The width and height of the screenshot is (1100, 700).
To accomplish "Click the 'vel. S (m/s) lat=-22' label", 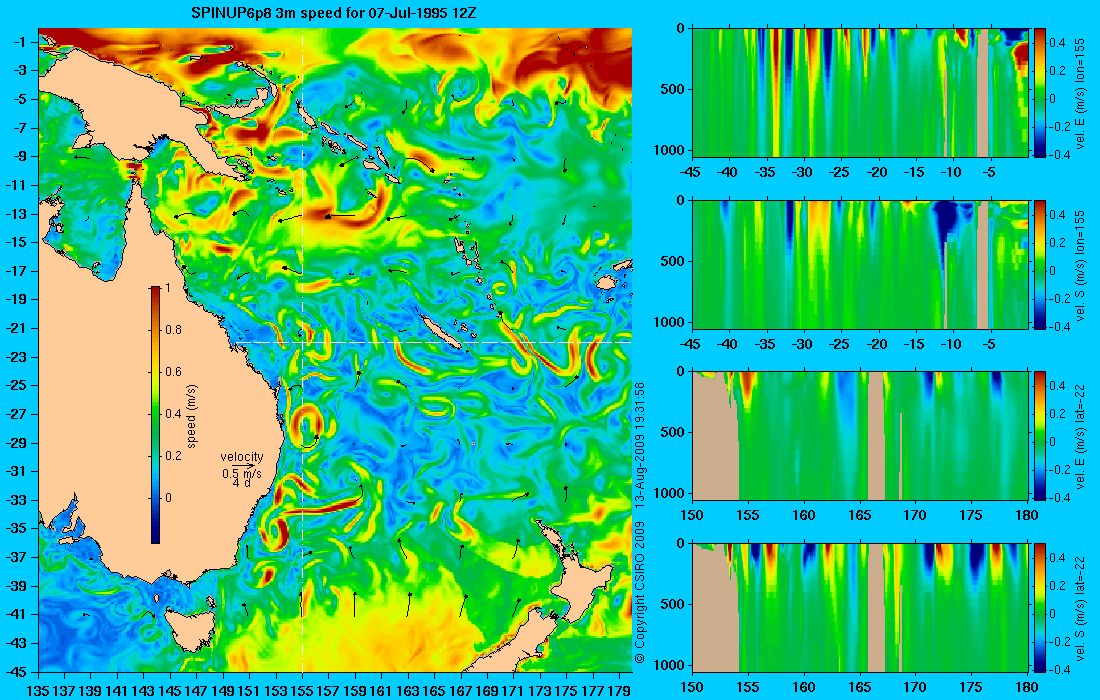I will pyautogui.click(x=1080, y=608).
